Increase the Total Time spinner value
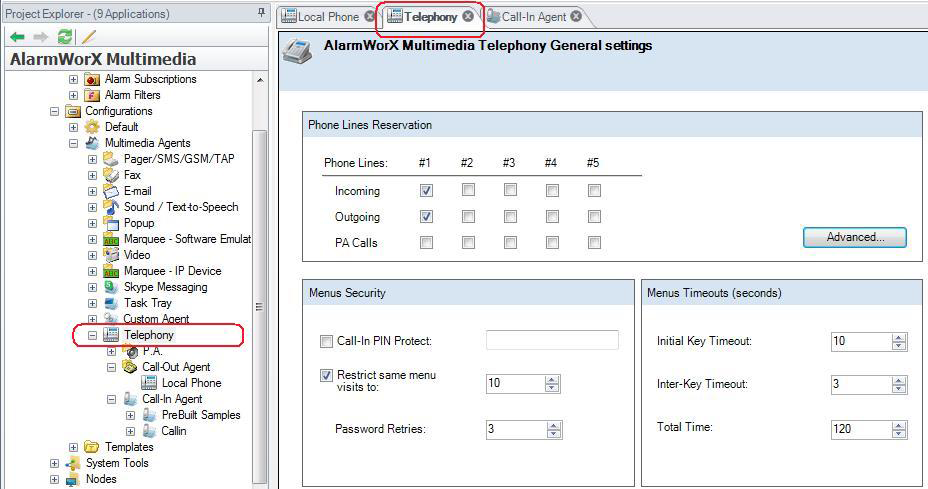This screenshot has width=928, height=489. point(899,424)
